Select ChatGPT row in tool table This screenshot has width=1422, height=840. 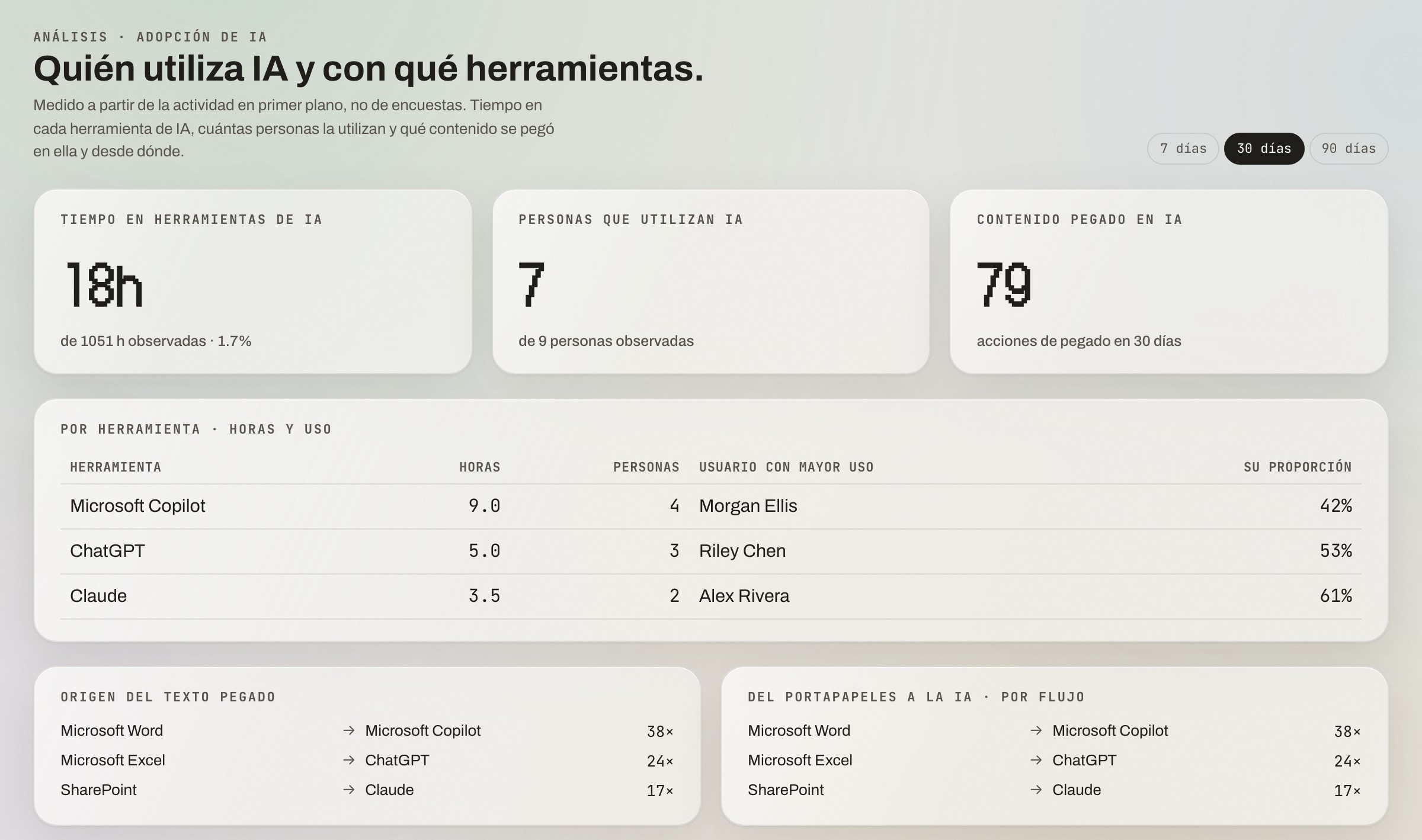pos(710,552)
